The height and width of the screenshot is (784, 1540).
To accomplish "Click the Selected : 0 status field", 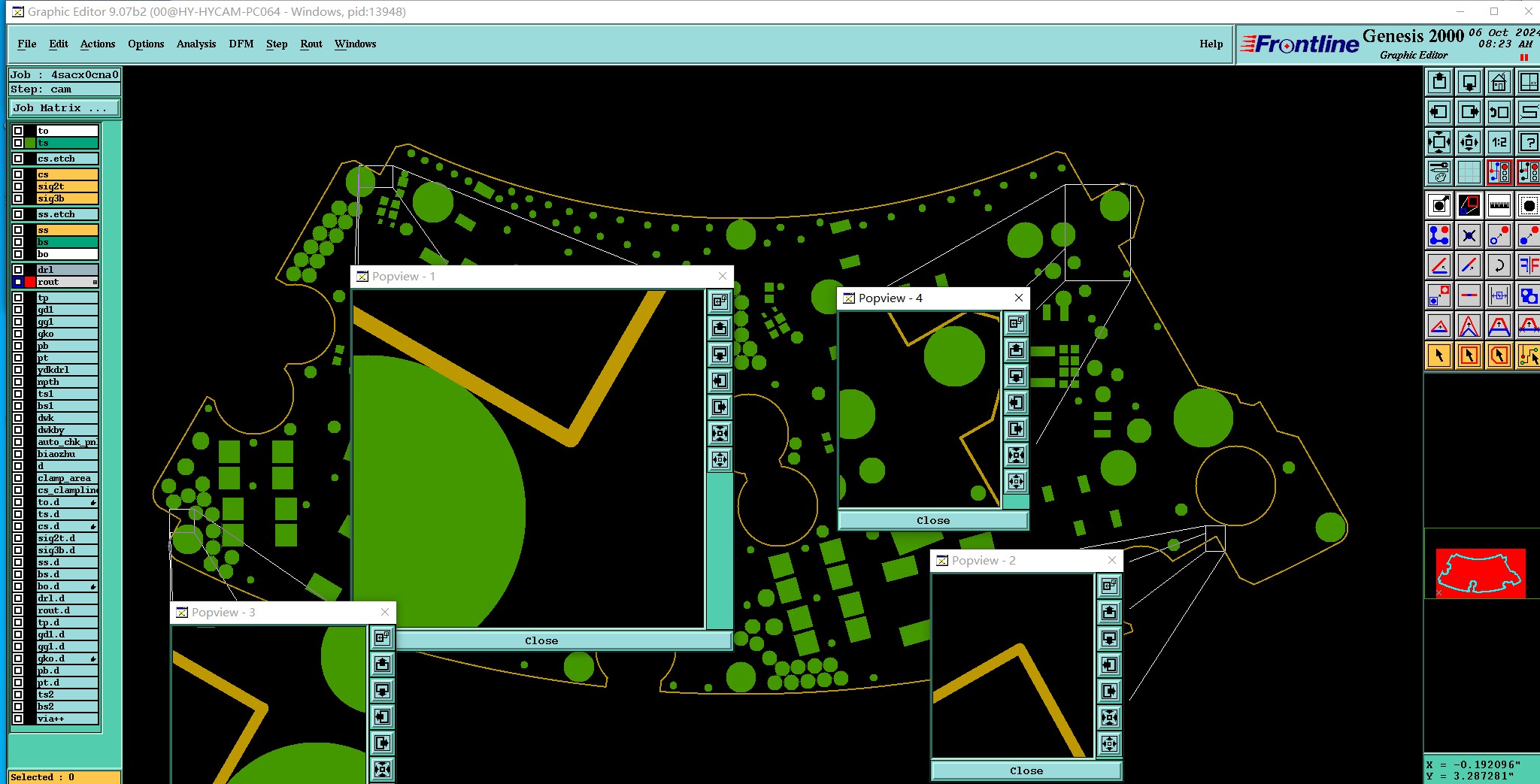I will 65,777.
